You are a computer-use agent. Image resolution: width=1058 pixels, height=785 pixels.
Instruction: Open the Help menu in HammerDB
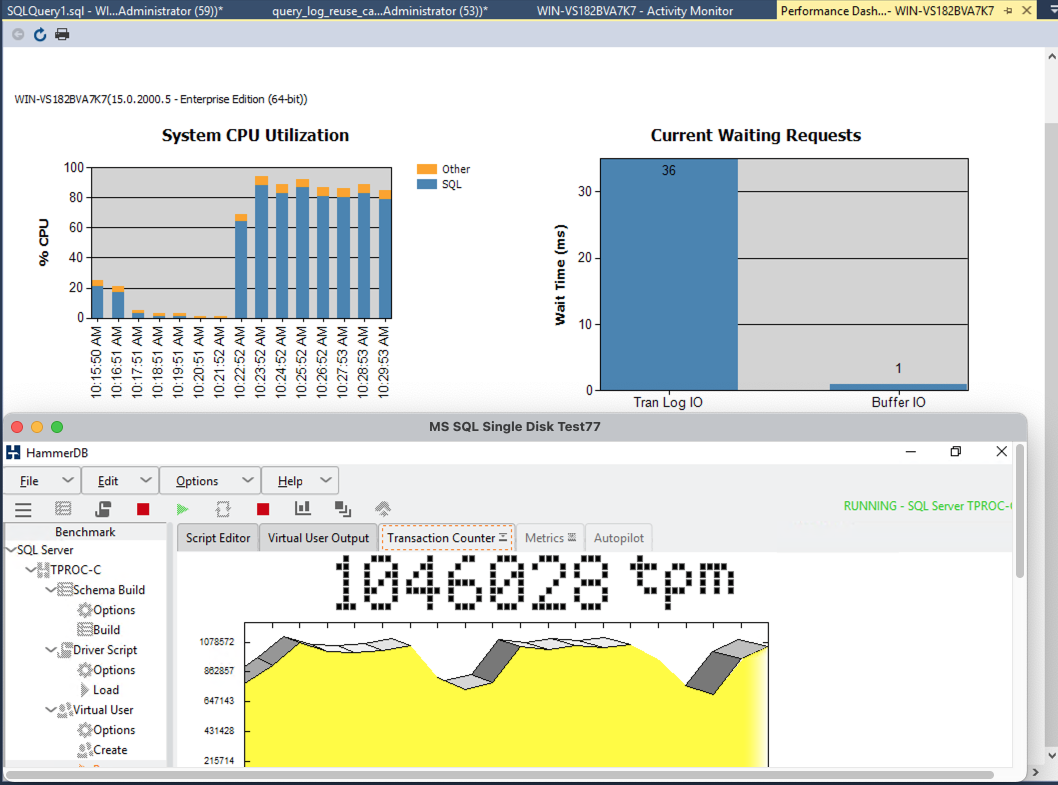pos(300,481)
